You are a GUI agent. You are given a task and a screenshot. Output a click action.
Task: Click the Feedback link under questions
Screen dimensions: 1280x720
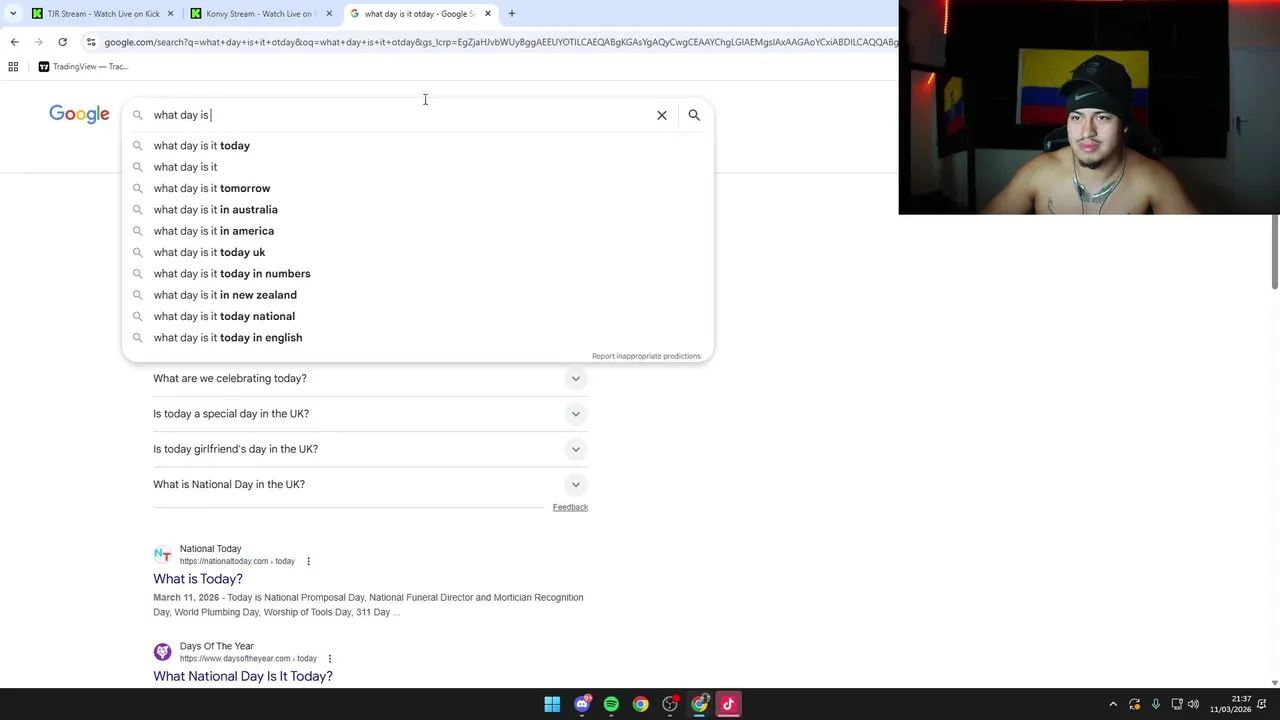(570, 507)
